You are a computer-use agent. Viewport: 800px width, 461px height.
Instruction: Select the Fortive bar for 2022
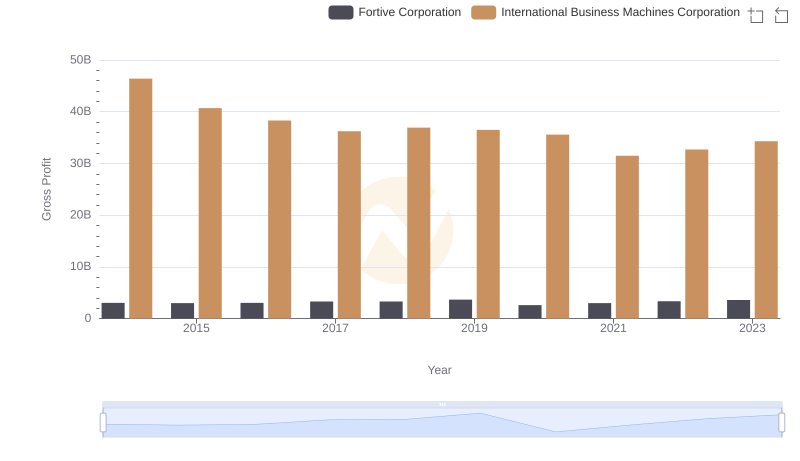coord(669,310)
